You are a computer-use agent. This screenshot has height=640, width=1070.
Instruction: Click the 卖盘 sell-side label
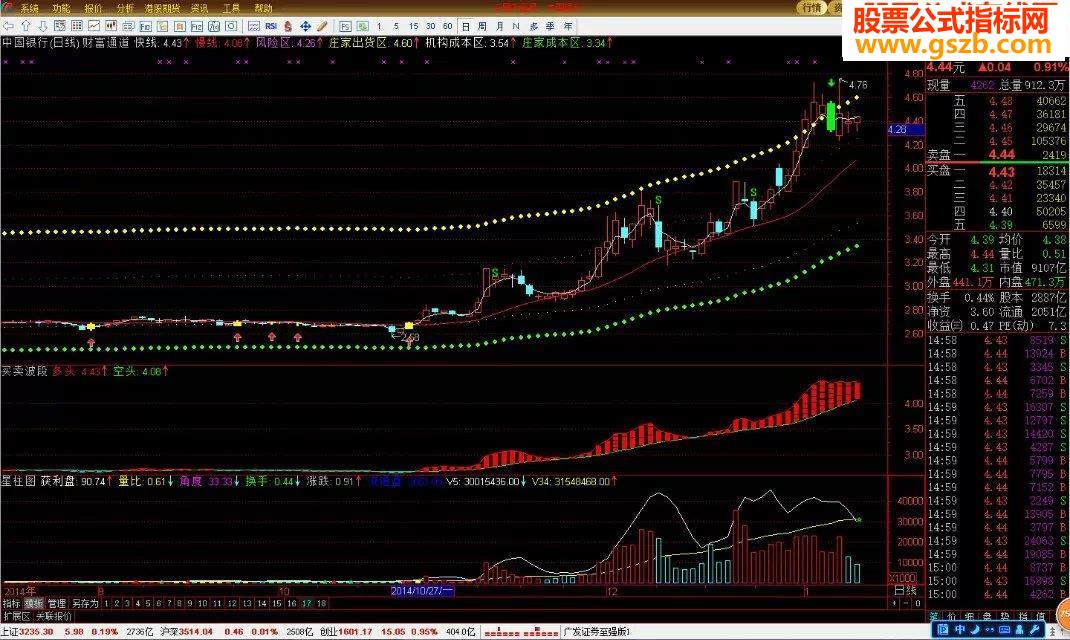[x=938, y=155]
